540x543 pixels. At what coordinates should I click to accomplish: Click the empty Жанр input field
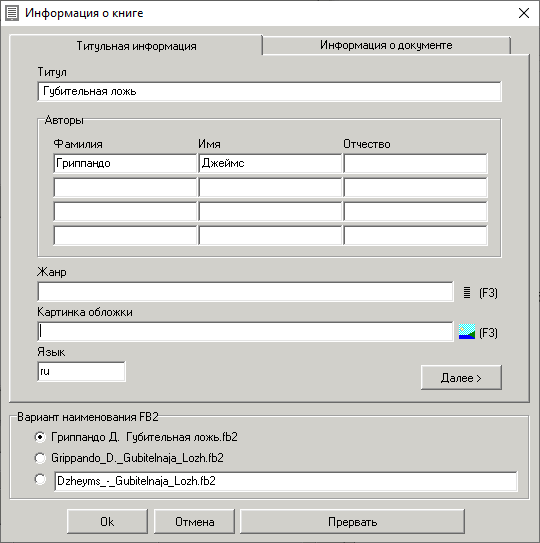coord(245,292)
